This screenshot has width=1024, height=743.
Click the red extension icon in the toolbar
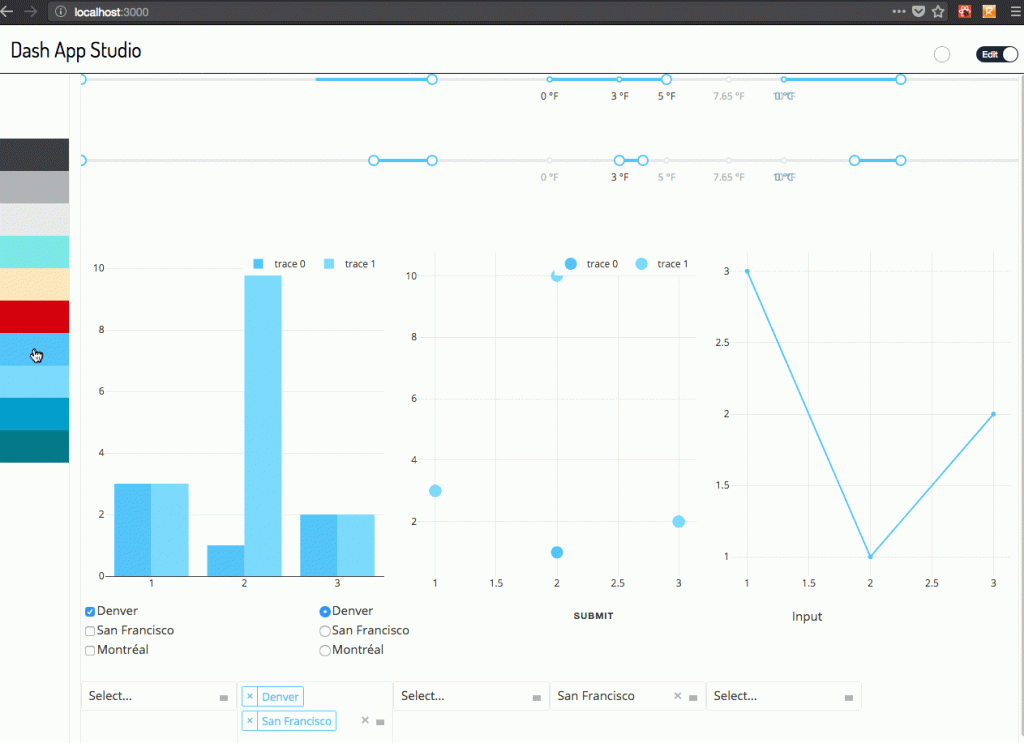964,11
